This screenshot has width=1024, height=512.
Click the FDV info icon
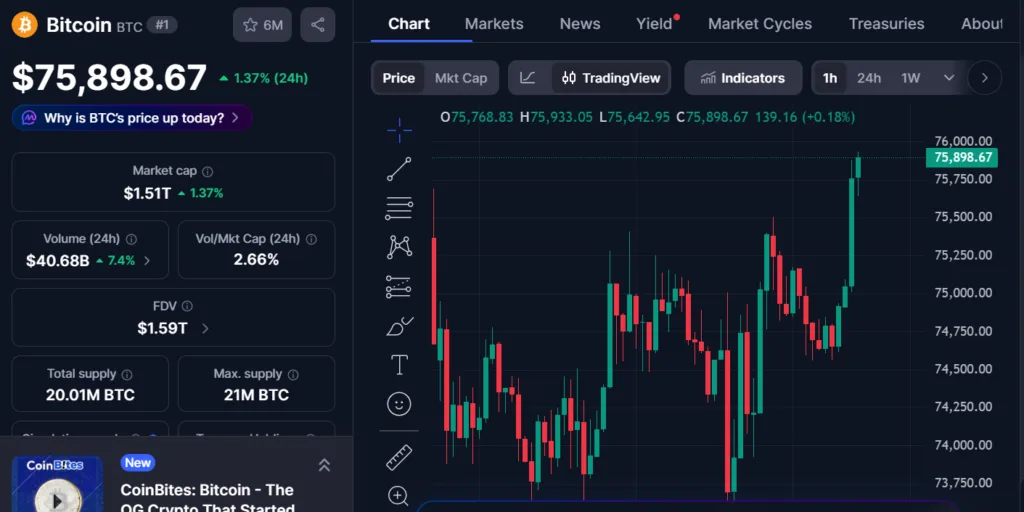[187, 306]
